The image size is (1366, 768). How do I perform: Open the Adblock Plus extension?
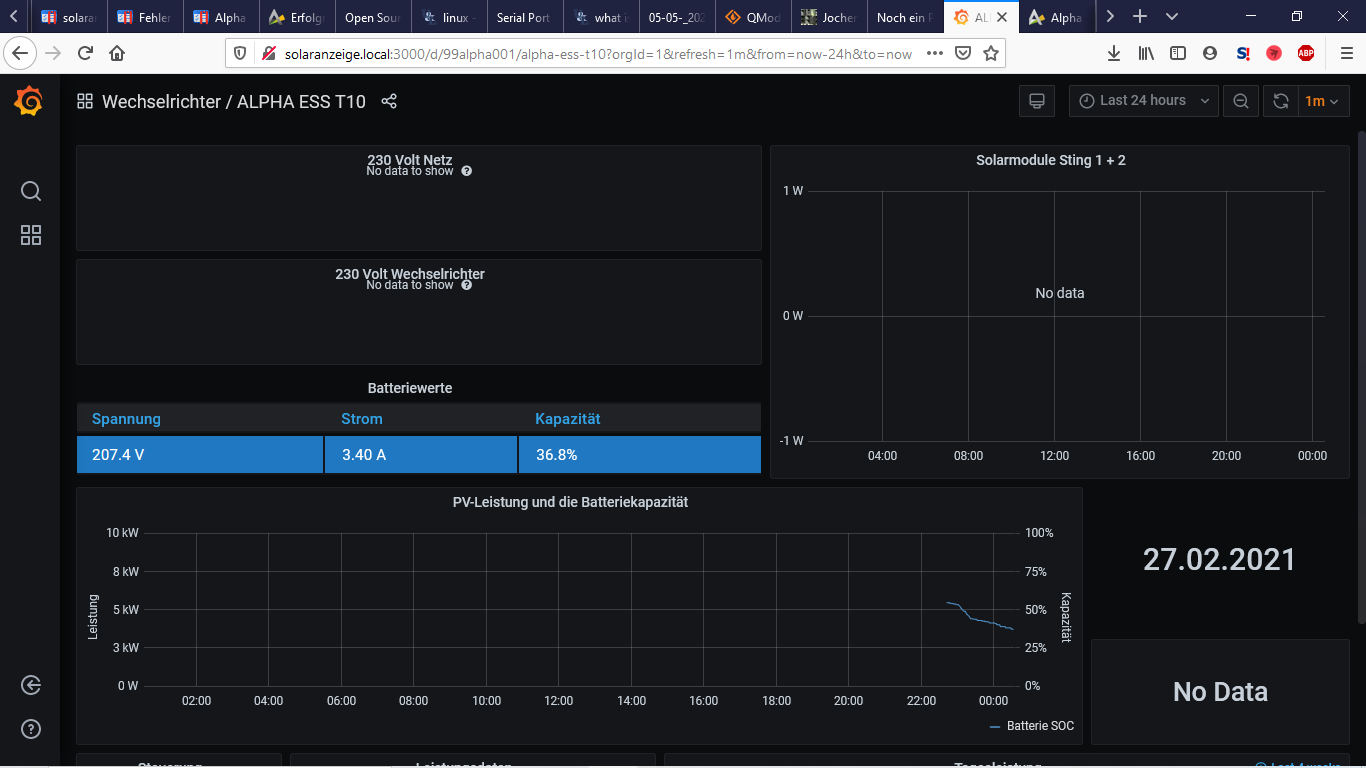(1305, 53)
